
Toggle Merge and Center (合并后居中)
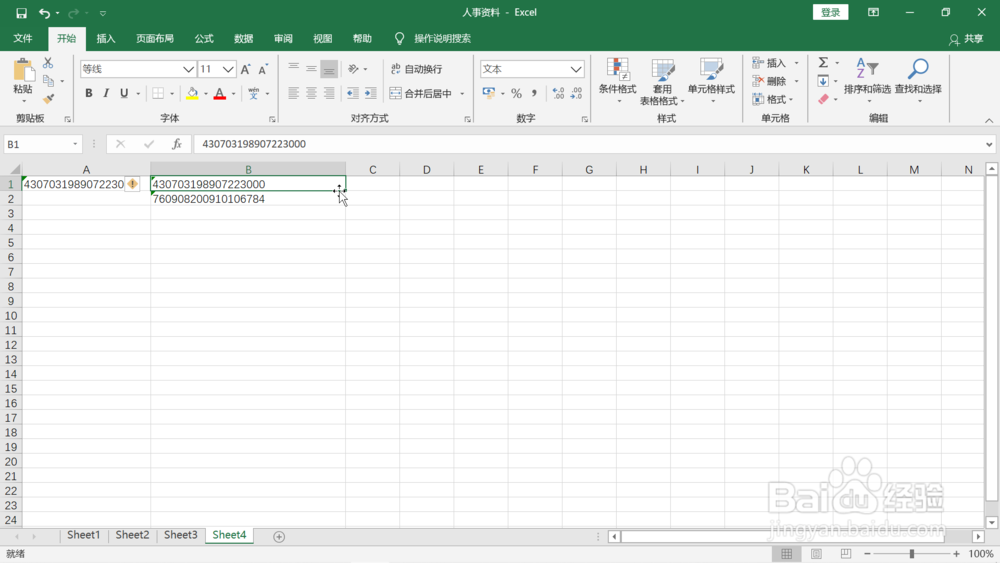click(421, 94)
